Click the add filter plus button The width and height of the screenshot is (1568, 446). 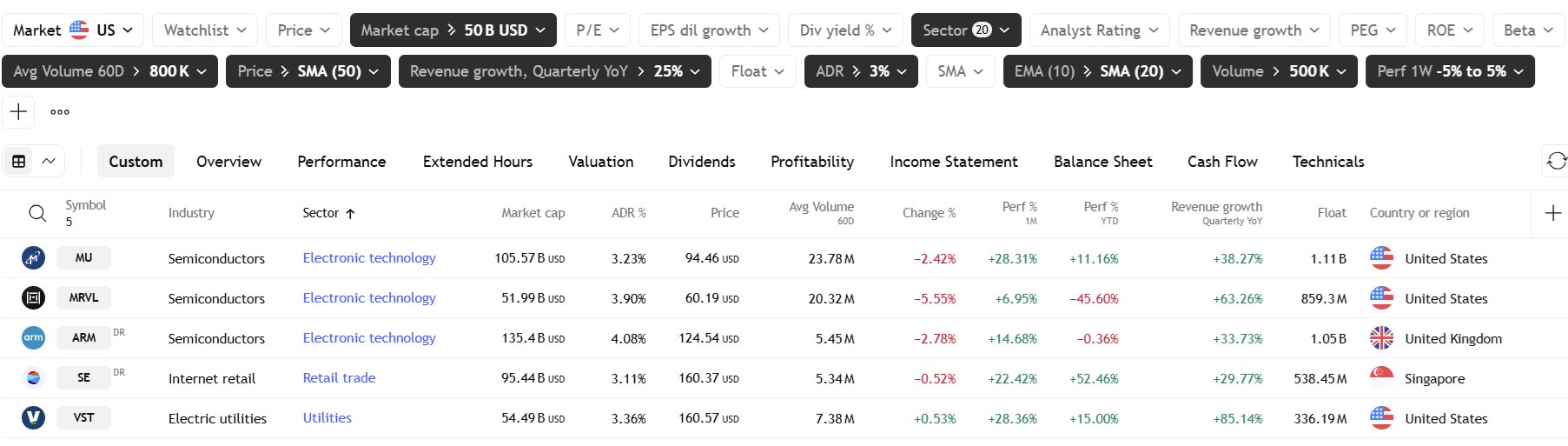[18, 112]
